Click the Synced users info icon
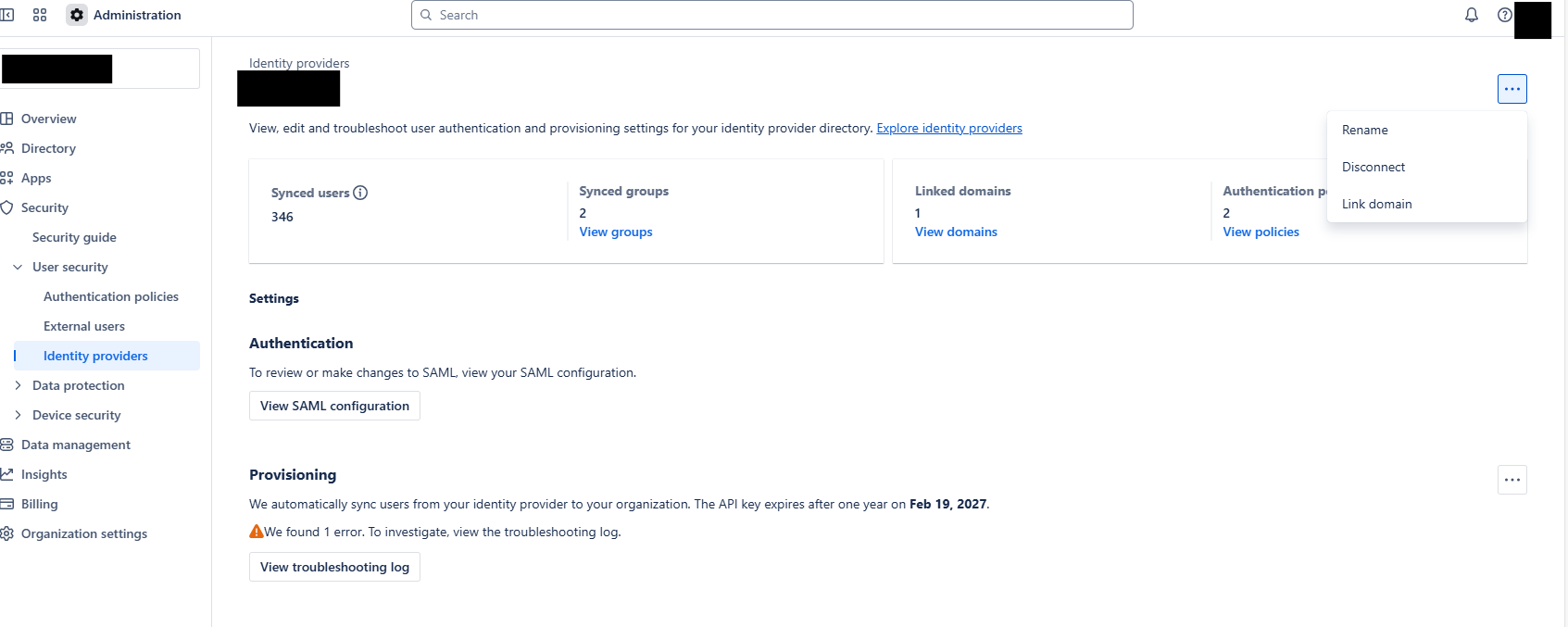Screen dimensions: 1568x627 click(x=360, y=193)
